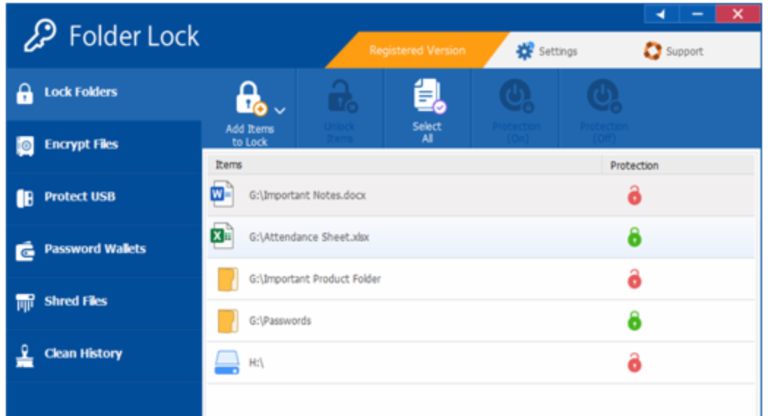Open the Settings tab
Screen dimensions: 768x416
[547, 51]
